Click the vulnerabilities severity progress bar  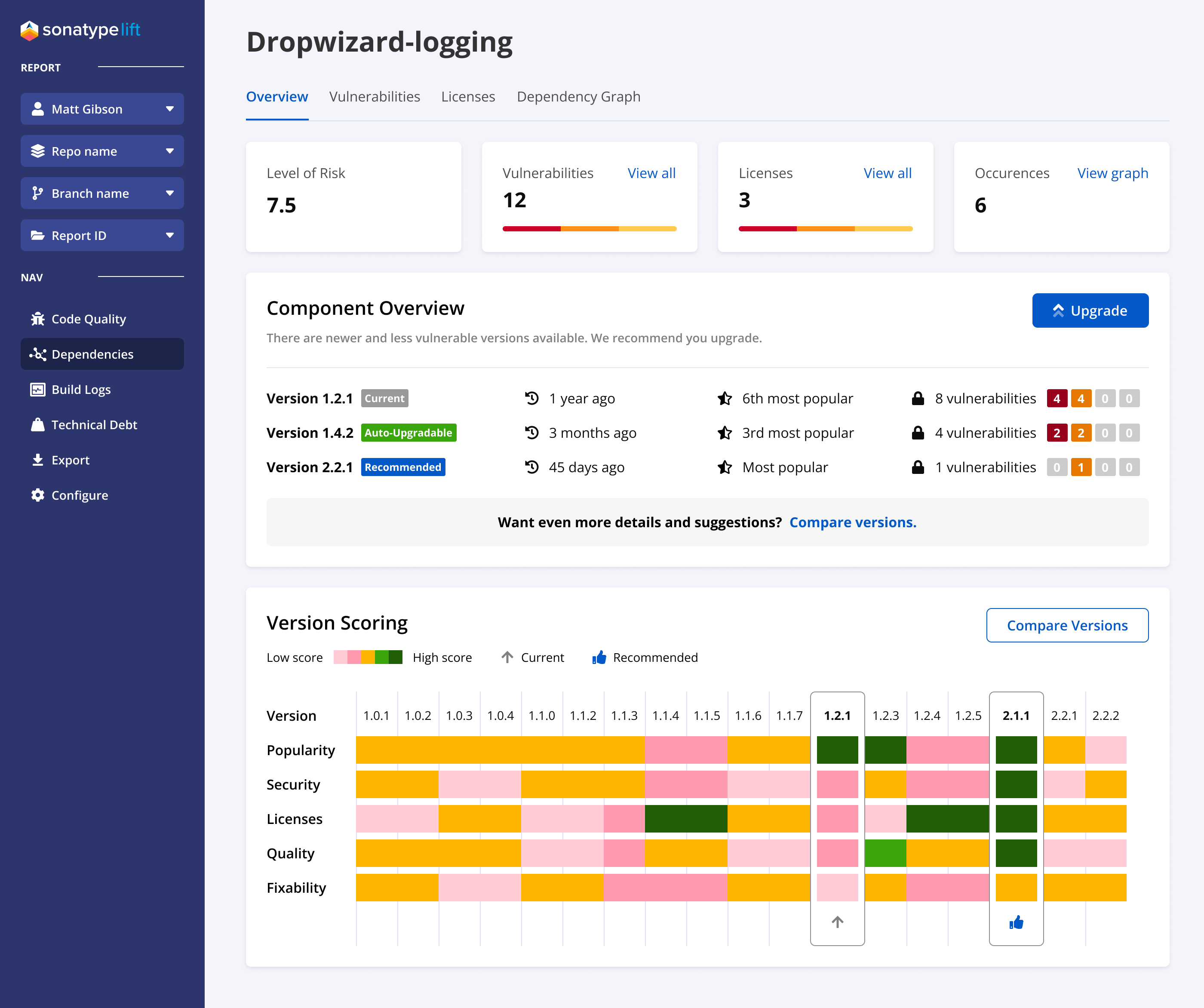(x=590, y=228)
